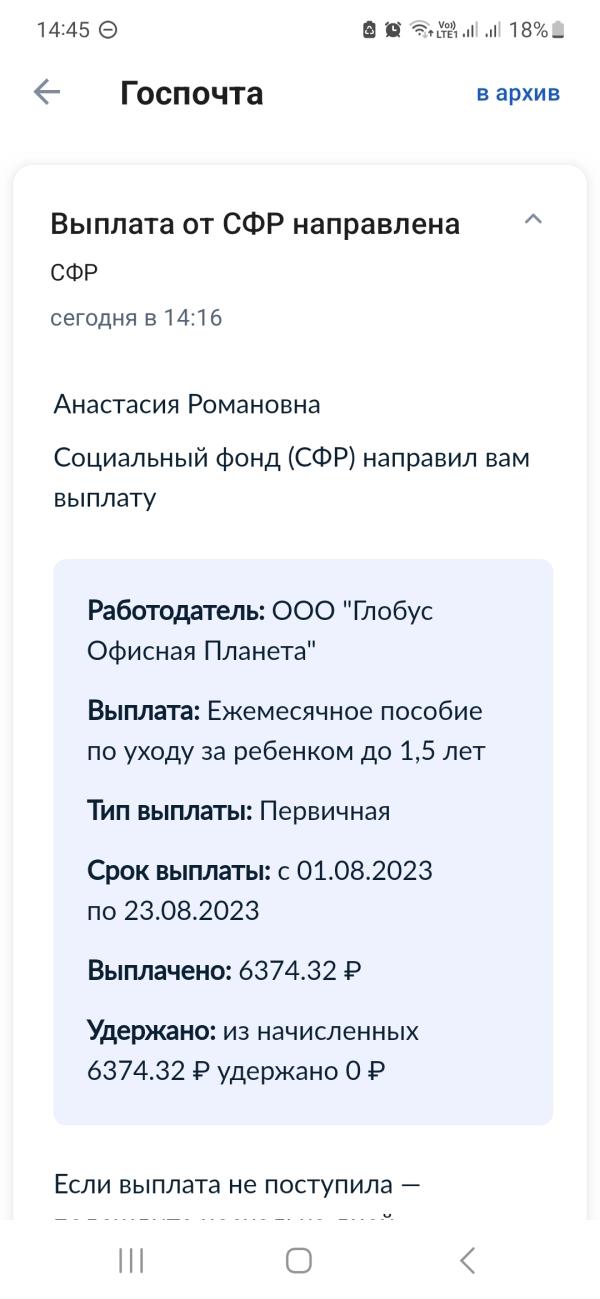Tap the 'Удержано' withheld amount line
Image resolution: width=600 pixels, height=1299 pixels.
[253, 1050]
